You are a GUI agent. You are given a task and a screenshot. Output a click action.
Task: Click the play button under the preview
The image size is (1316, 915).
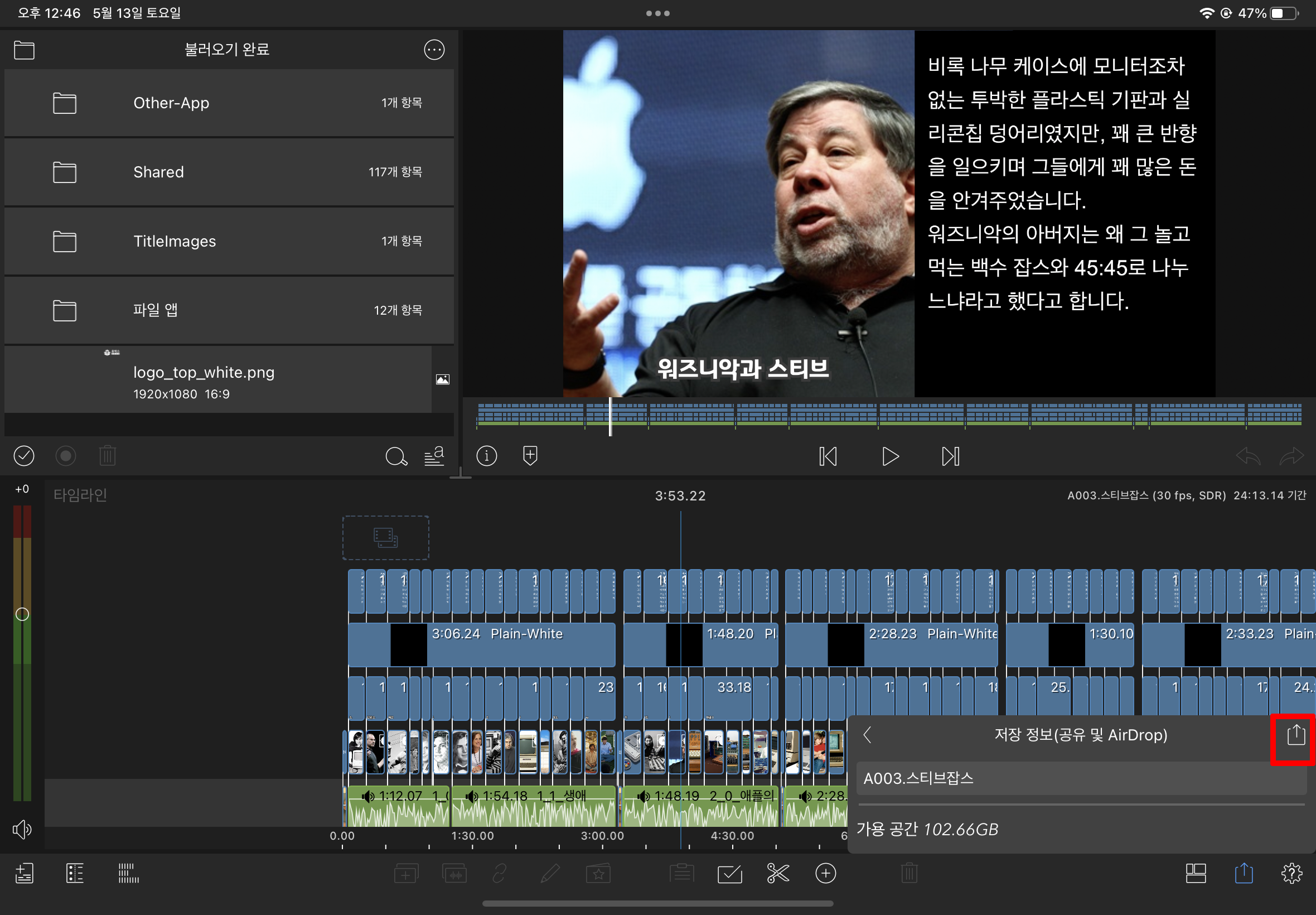(890, 457)
